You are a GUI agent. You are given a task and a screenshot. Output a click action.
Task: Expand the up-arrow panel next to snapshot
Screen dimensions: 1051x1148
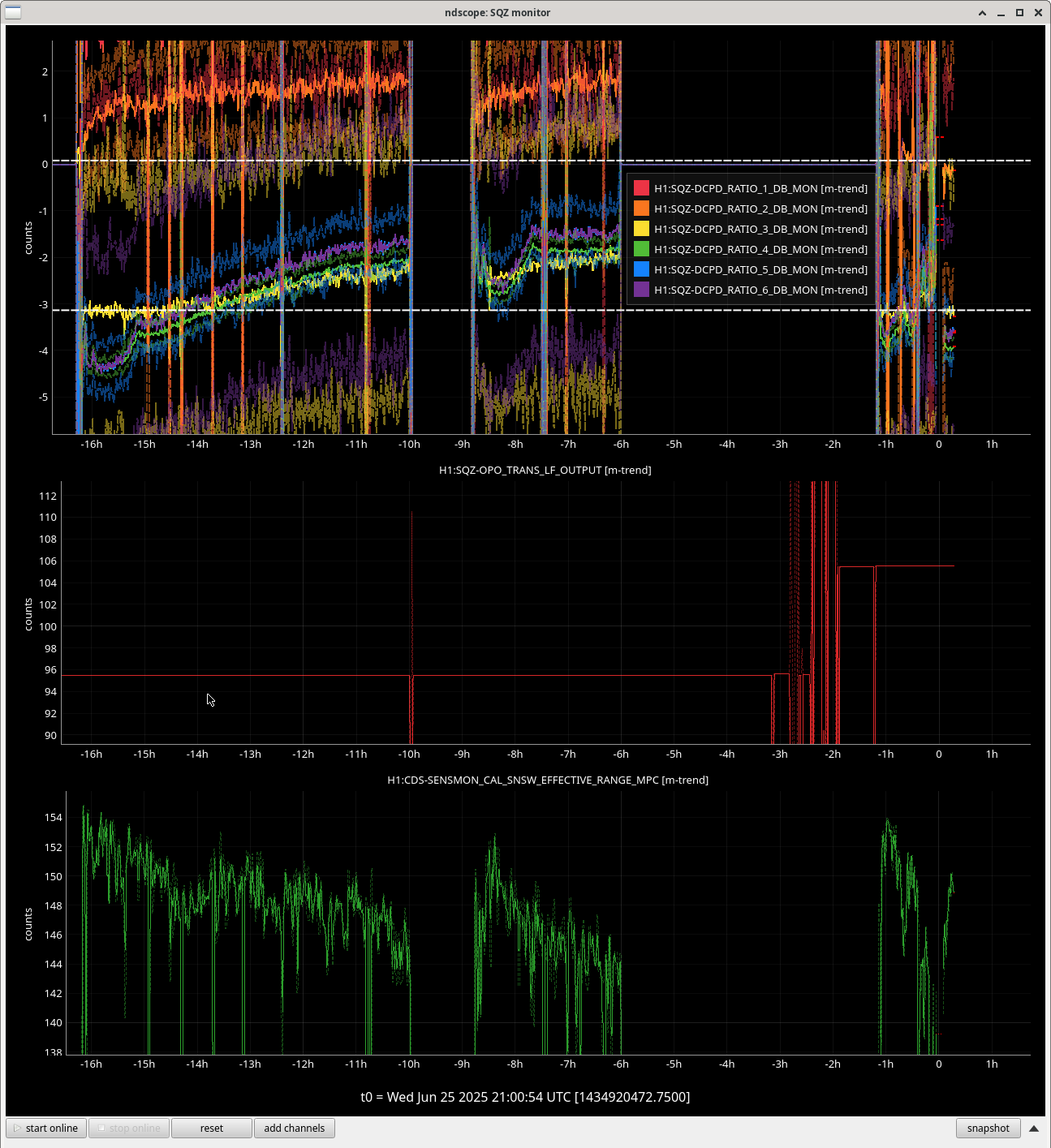click(1034, 1128)
